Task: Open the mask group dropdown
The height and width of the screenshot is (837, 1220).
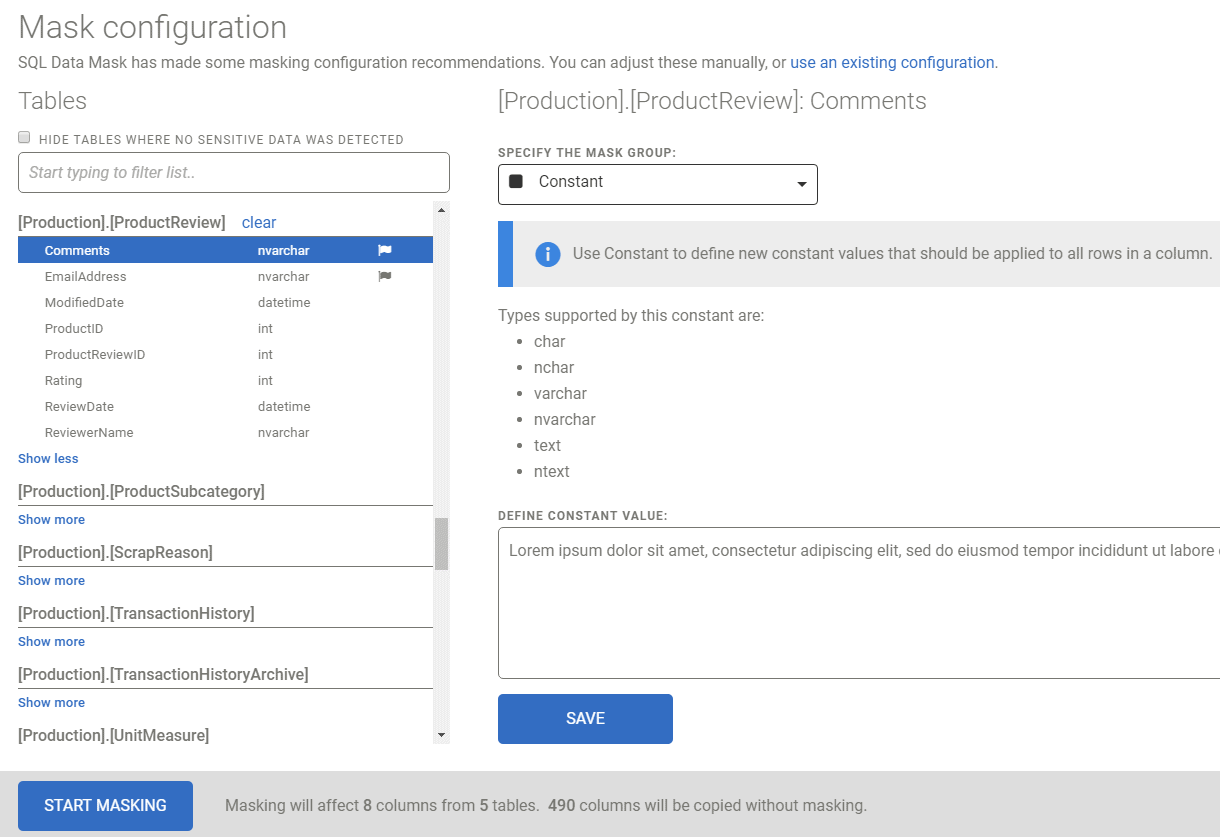Action: coord(799,184)
